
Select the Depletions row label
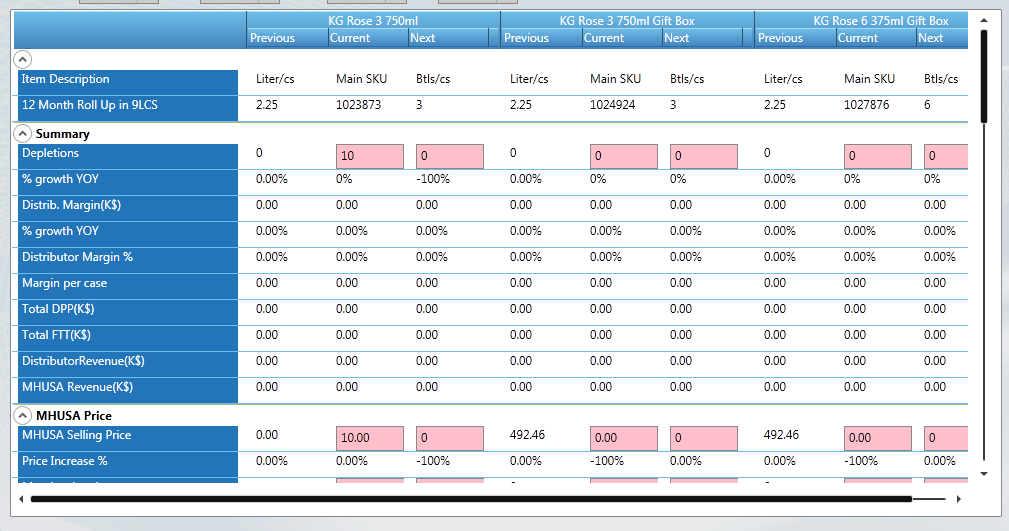click(x=128, y=156)
